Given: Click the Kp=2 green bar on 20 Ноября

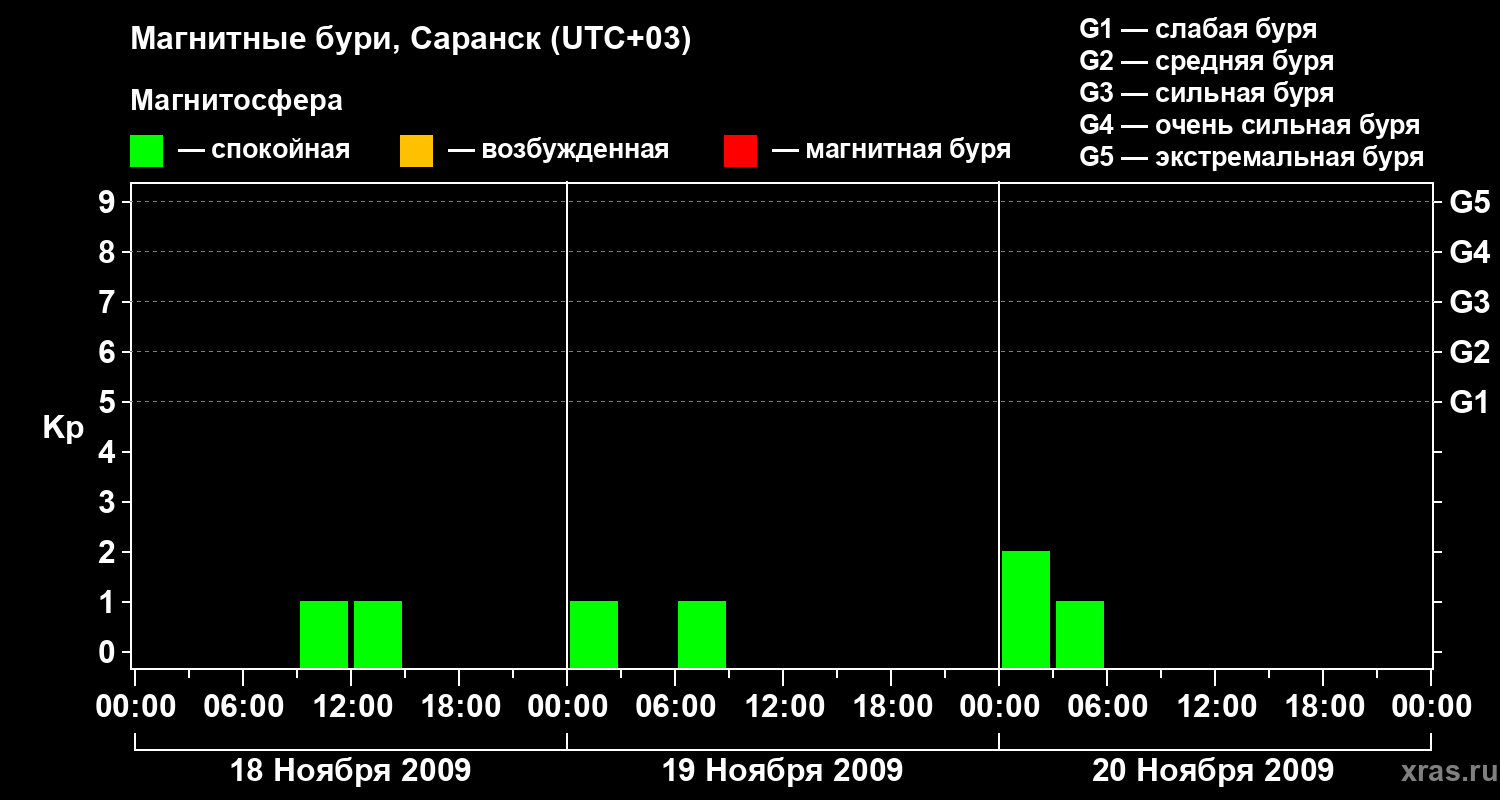Looking at the screenshot, I should coord(1026,609).
